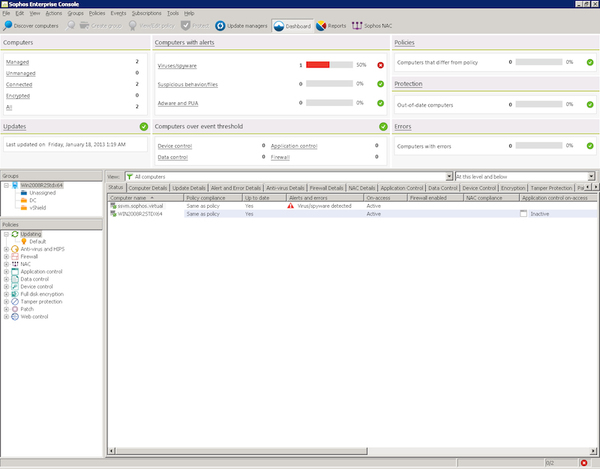Click the Unmanaged computers link
The width and height of the screenshot is (600, 469).
[x=21, y=73]
